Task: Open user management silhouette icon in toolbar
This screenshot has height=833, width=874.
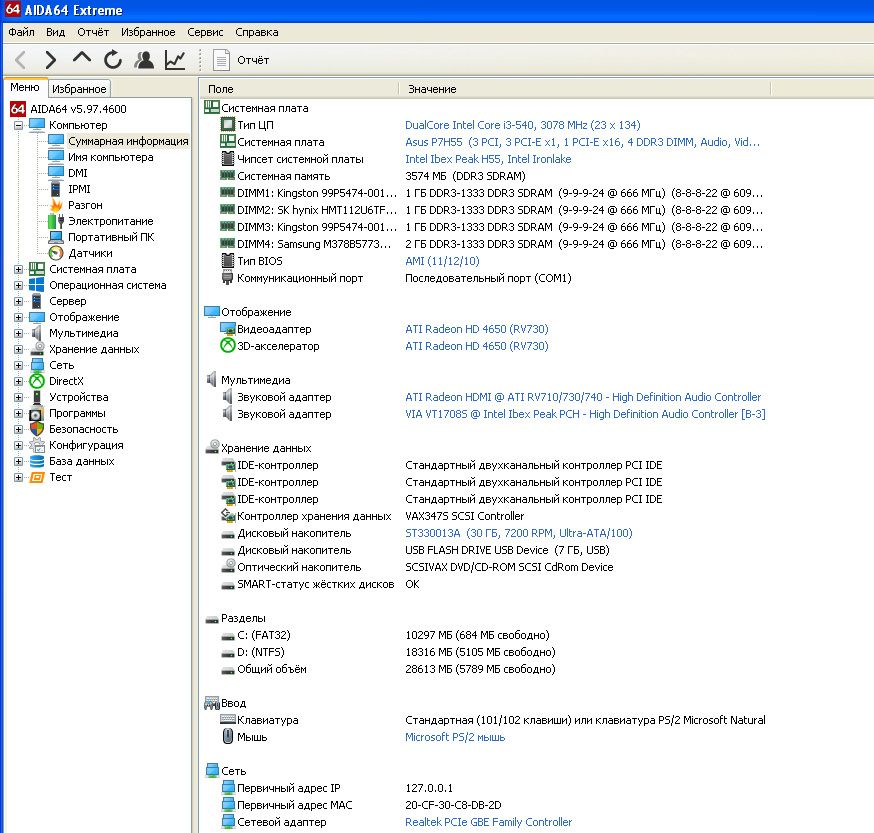Action: tap(144, 60)
